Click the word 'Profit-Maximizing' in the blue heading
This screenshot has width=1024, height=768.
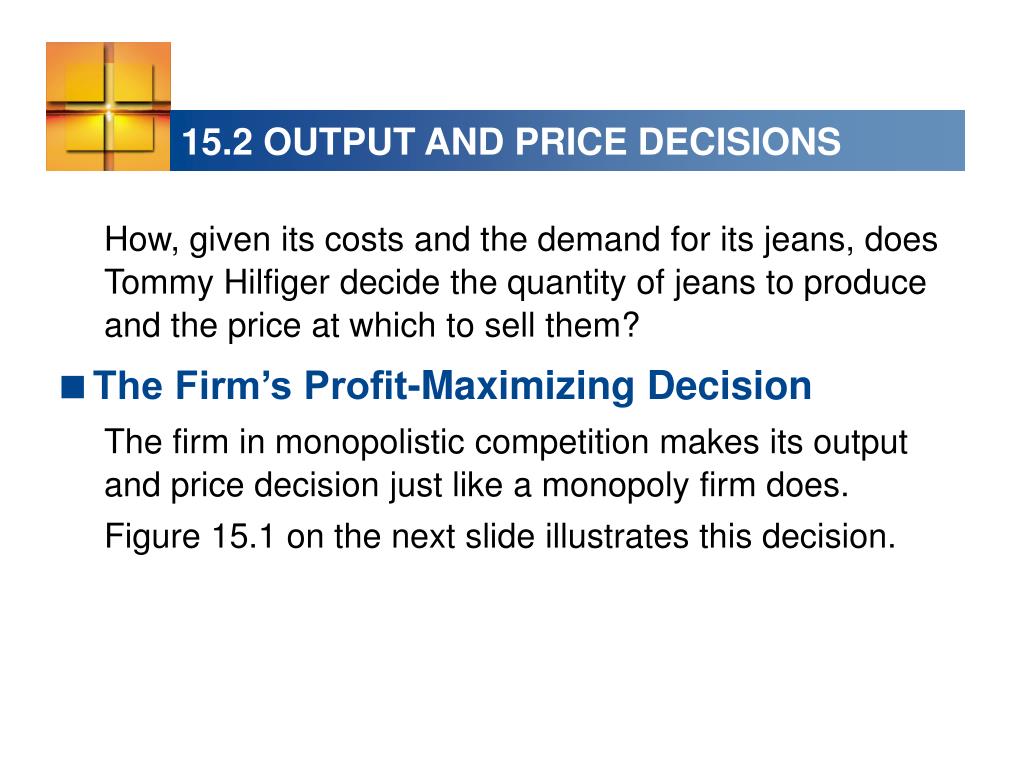click(470, 386)
